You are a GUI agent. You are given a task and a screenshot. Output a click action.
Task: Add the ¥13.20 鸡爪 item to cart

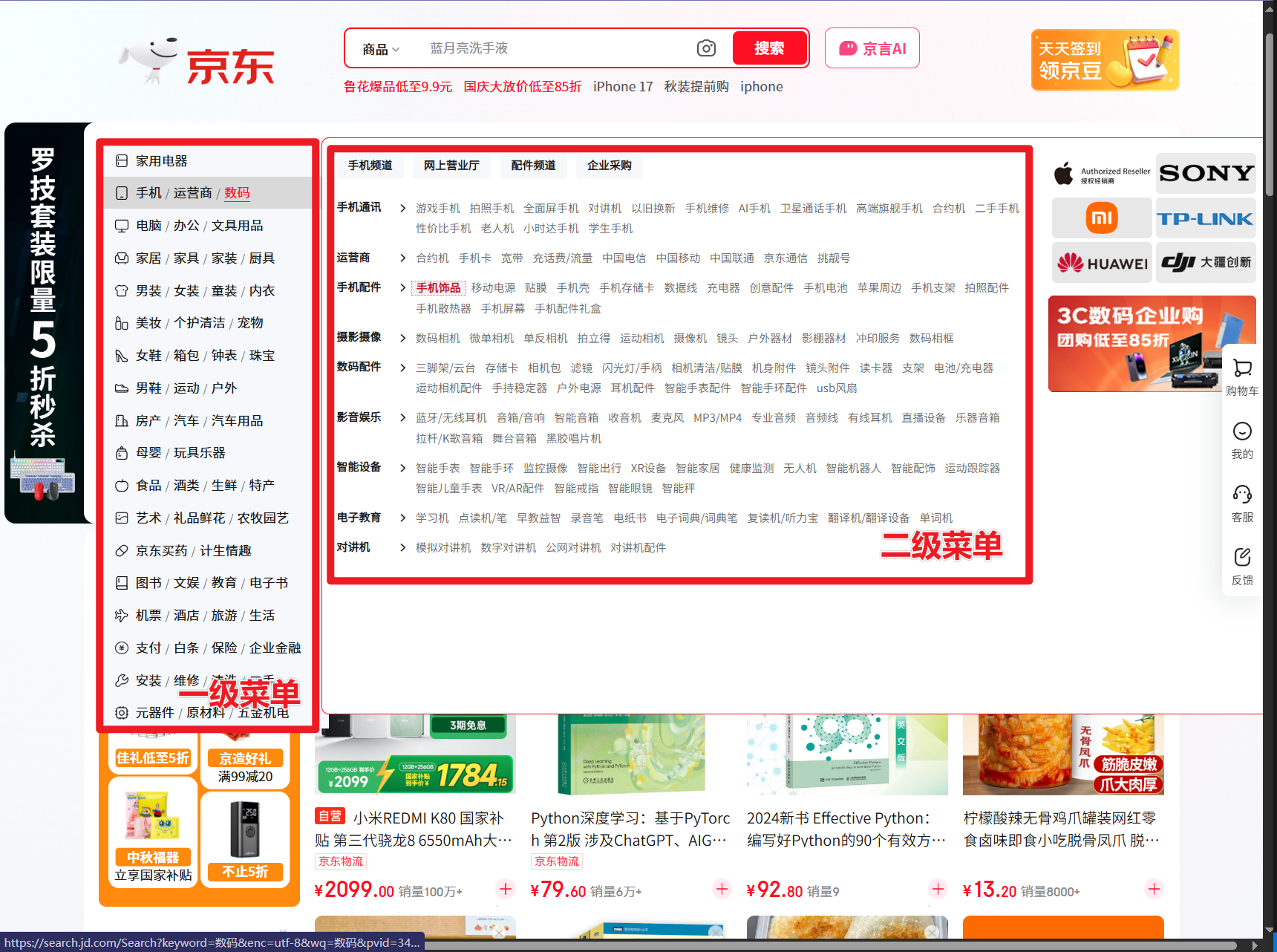1154,889
